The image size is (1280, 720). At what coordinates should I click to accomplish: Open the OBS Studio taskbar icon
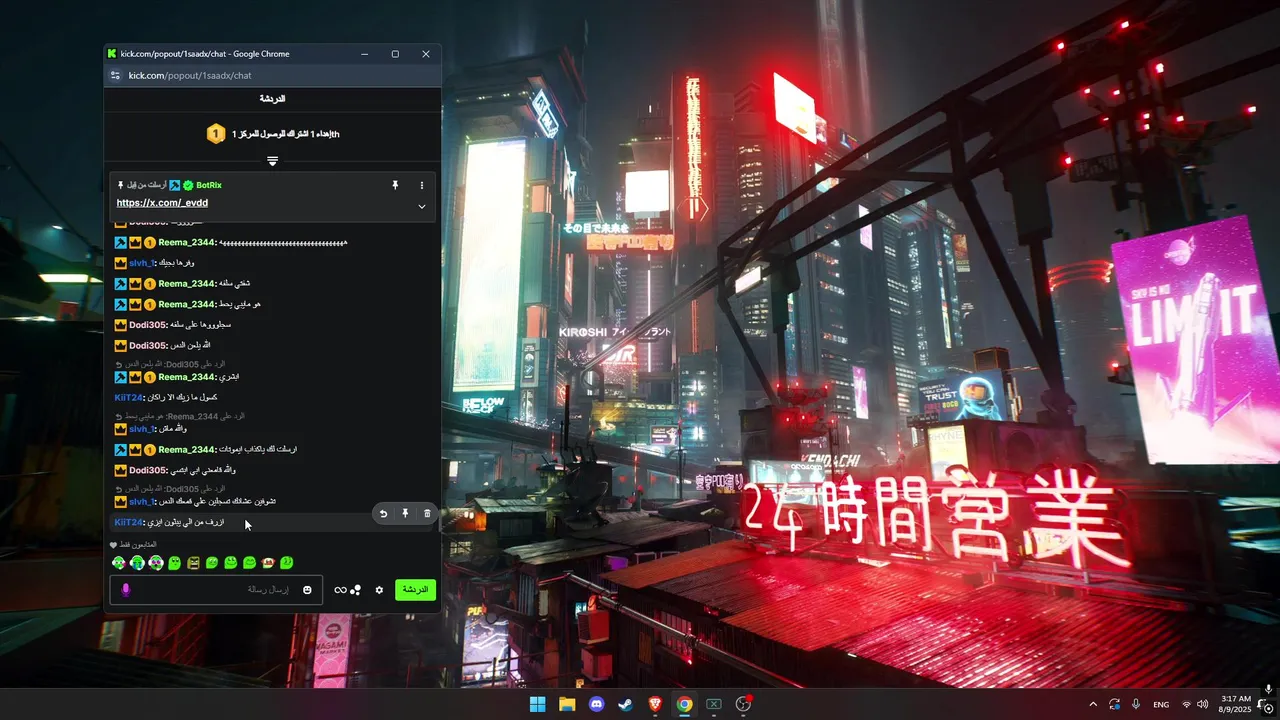coord(743,704)
